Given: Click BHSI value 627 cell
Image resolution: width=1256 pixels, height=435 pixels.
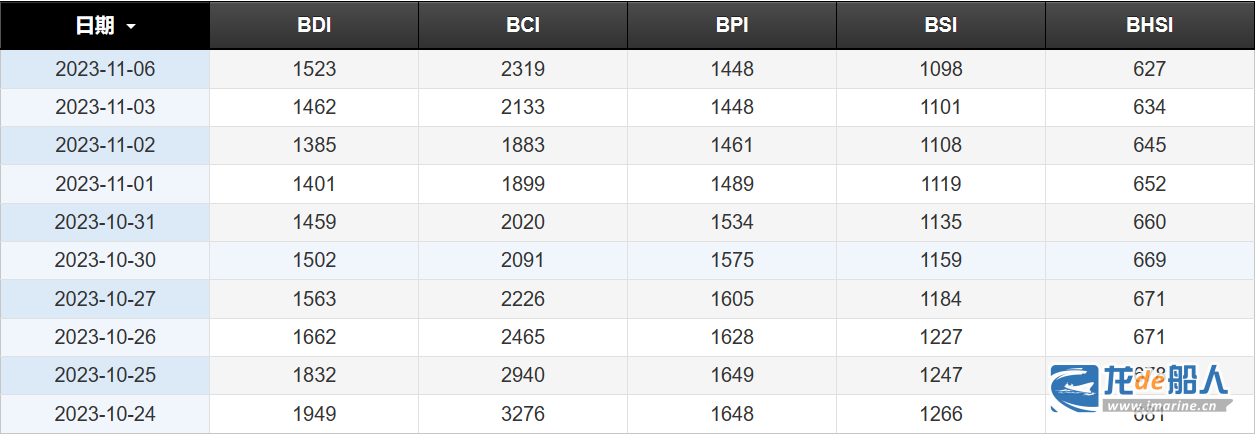Looking at the screenshot, I should tap(1149, 69).
